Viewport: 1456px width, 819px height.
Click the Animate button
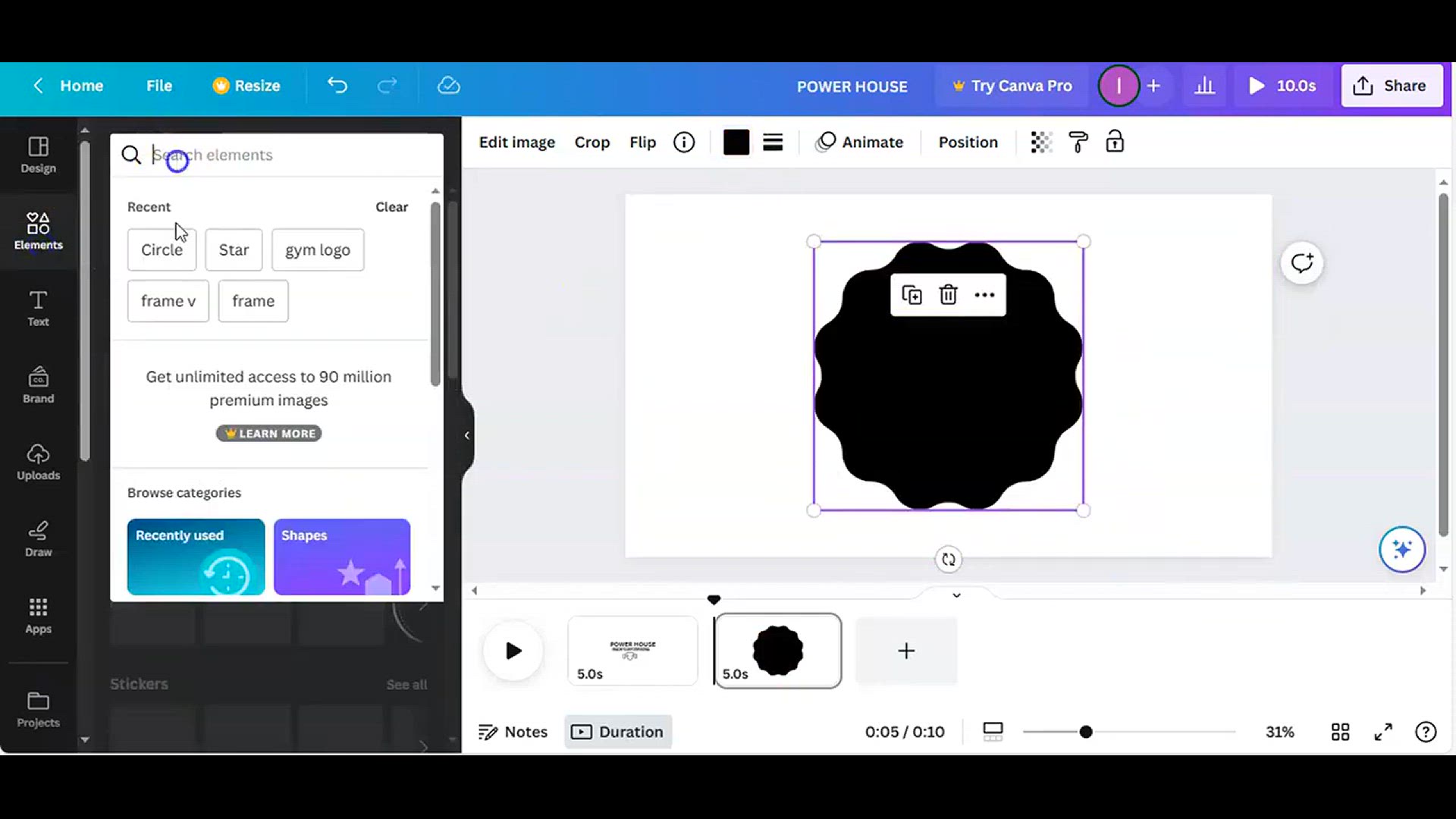[x=859, y=143]
